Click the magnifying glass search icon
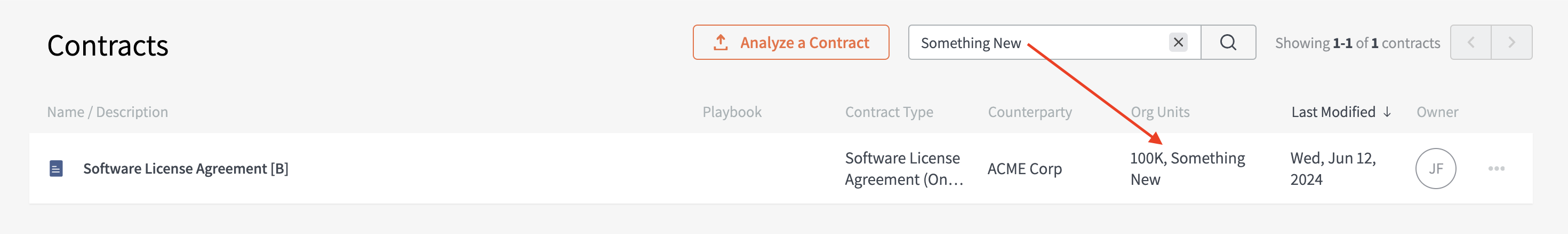 click(x=1228, y=42)
